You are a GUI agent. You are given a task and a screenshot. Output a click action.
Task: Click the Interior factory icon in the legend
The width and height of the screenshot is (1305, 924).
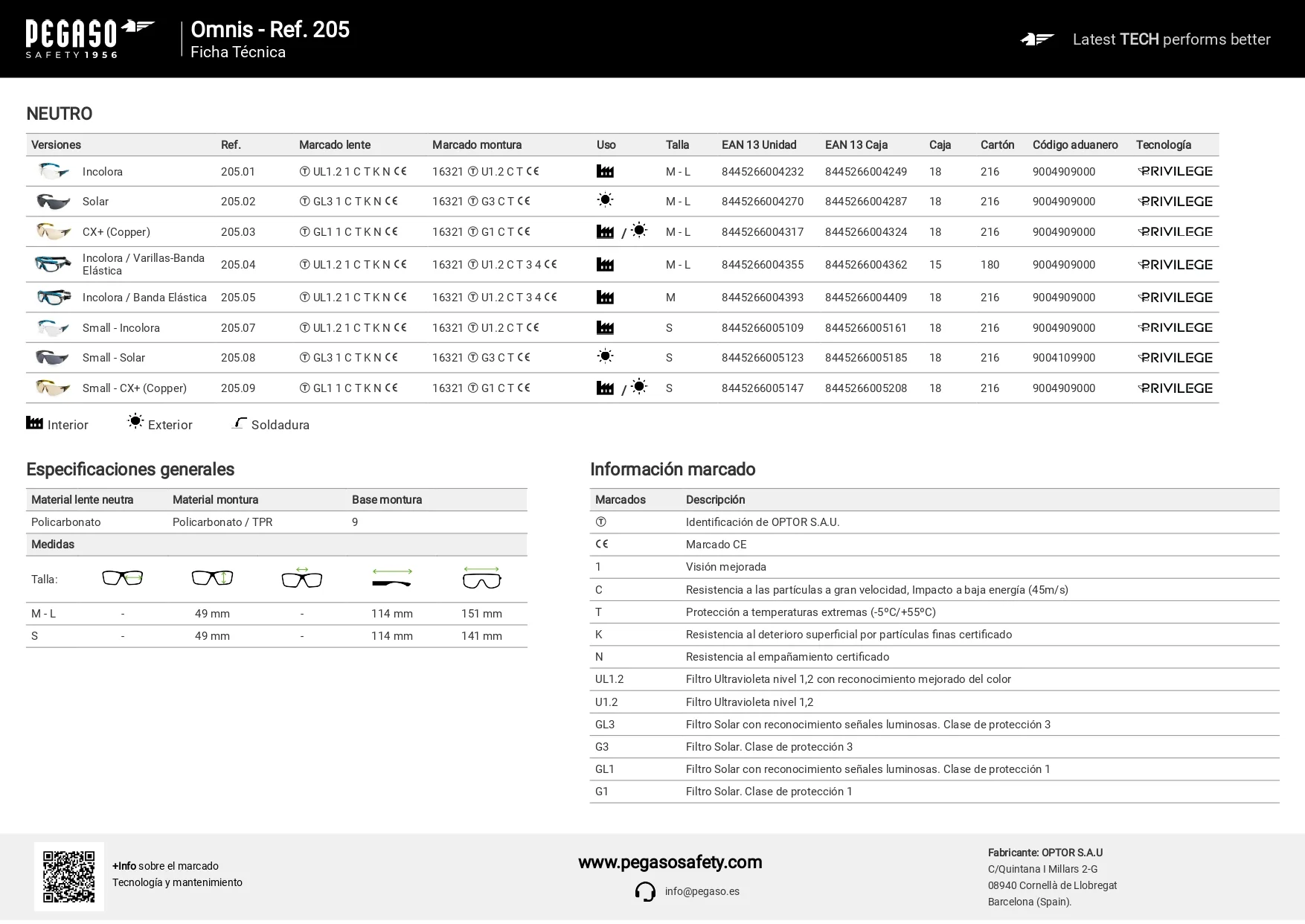coord(34,423)
